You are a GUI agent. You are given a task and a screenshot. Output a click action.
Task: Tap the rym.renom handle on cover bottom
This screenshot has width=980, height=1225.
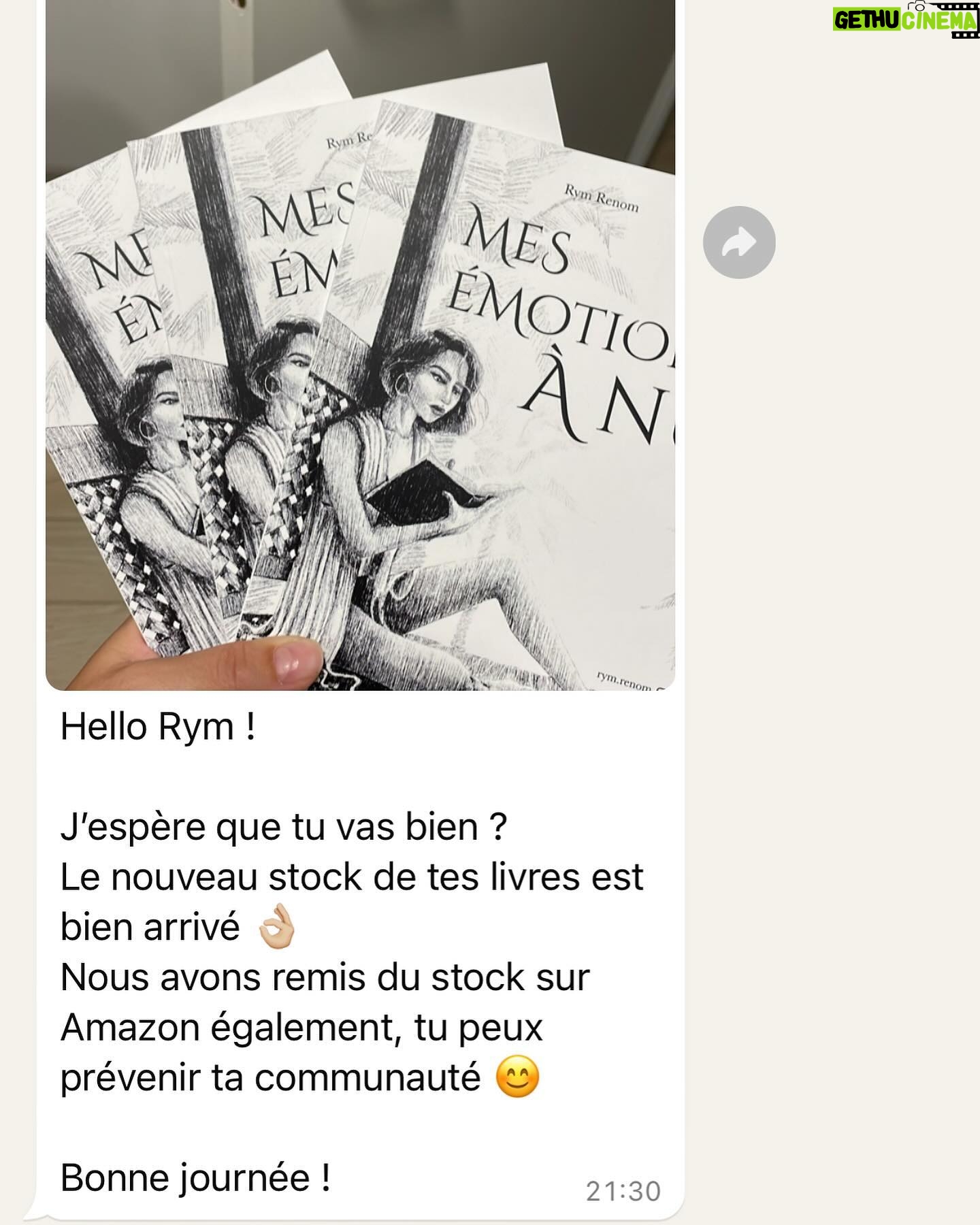pos(625,680)
